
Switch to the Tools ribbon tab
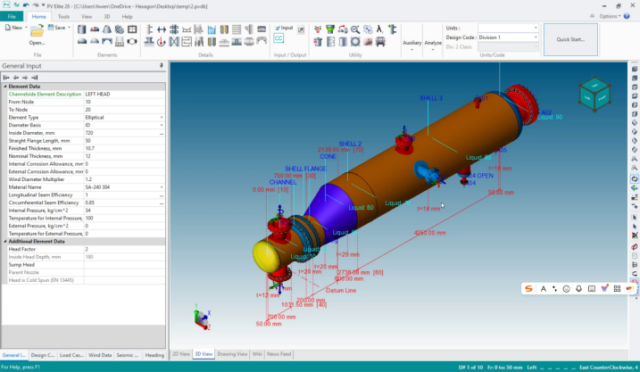[x=64, y=17]
